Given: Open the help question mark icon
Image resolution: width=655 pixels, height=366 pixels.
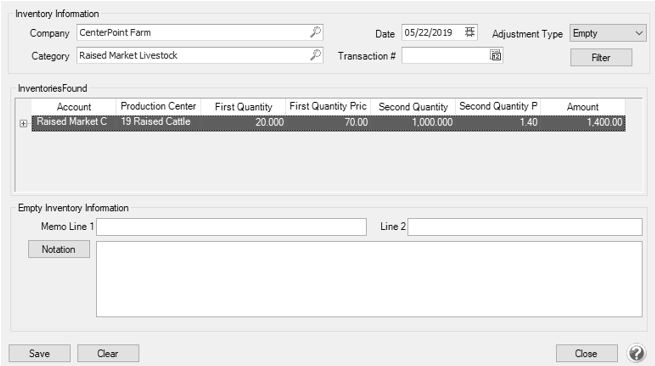Looking at the screenshot, I should [637, 353].
